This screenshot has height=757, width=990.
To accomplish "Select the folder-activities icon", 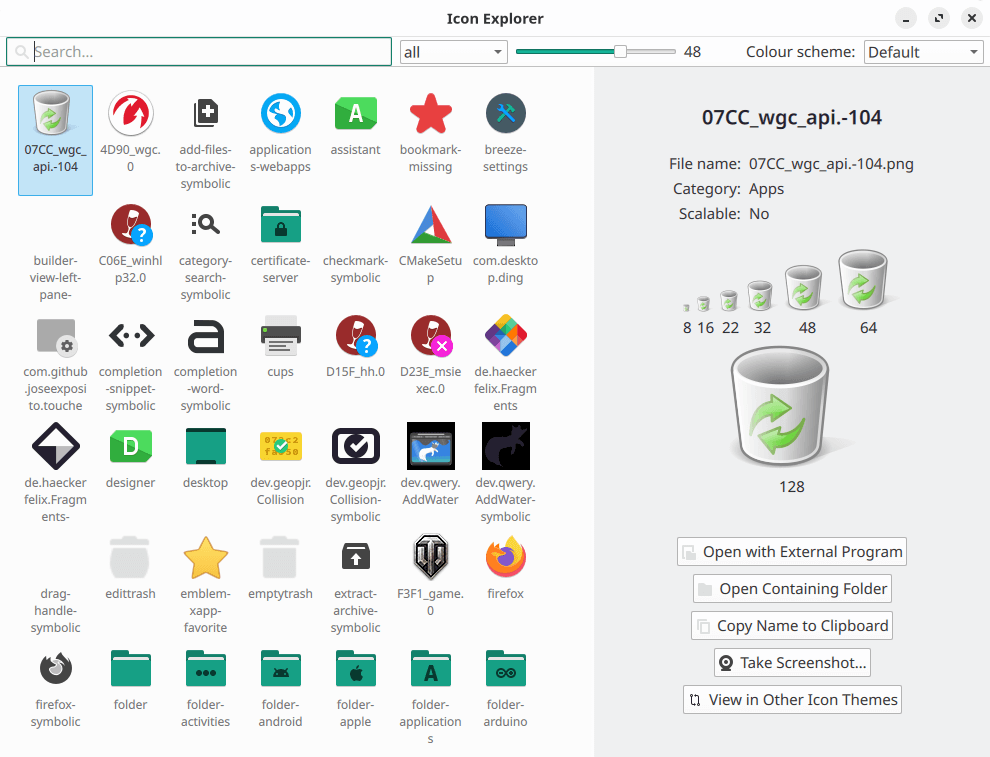I will pos(205,669).
